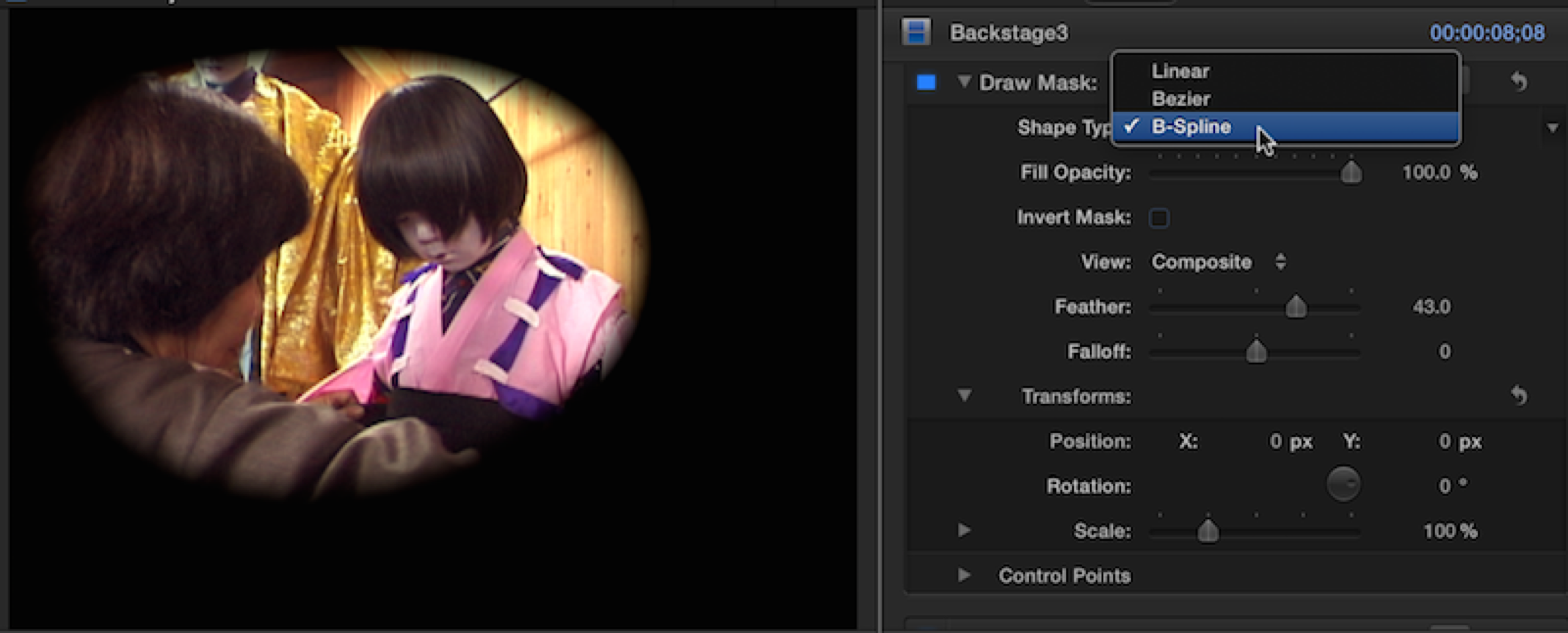The image size is (1568, 633).
Task: Collapse the Transforms section triangle
Action: tap(964, 396)
